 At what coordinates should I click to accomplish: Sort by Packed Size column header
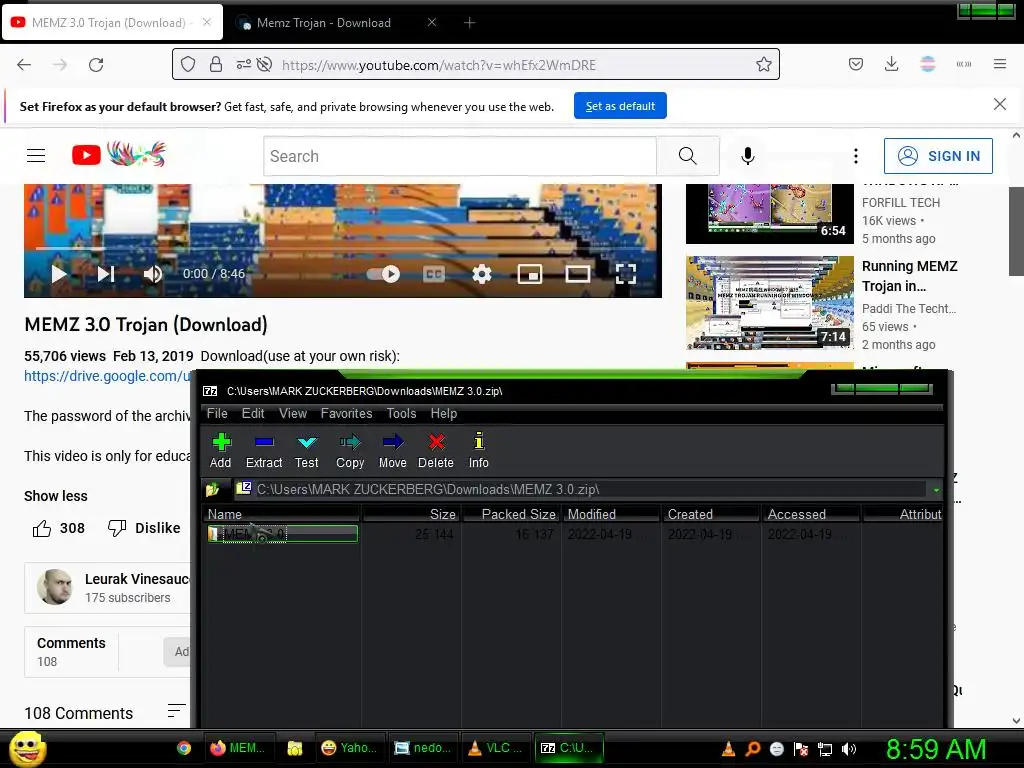pos(511,514)
